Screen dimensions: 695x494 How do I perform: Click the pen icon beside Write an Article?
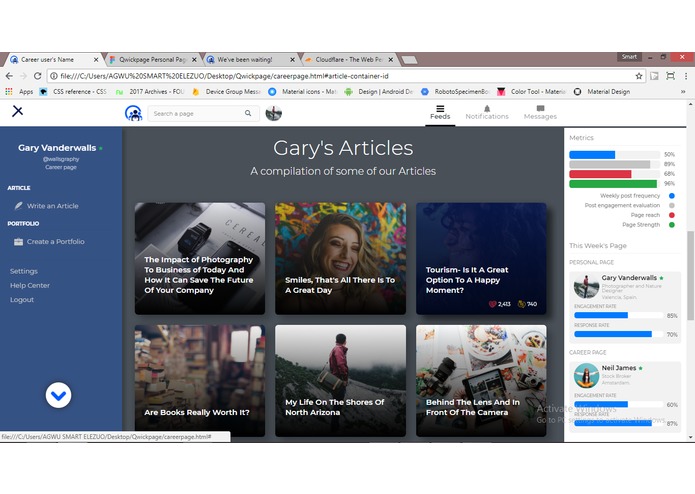pyautogui.click(x=18, y=206)
